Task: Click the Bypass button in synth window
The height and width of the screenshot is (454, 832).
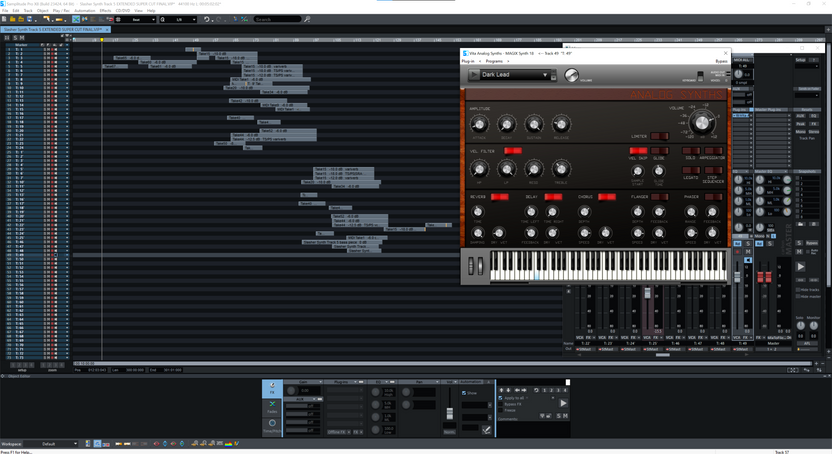Action: pyautogui.click(x=721, y=62)
